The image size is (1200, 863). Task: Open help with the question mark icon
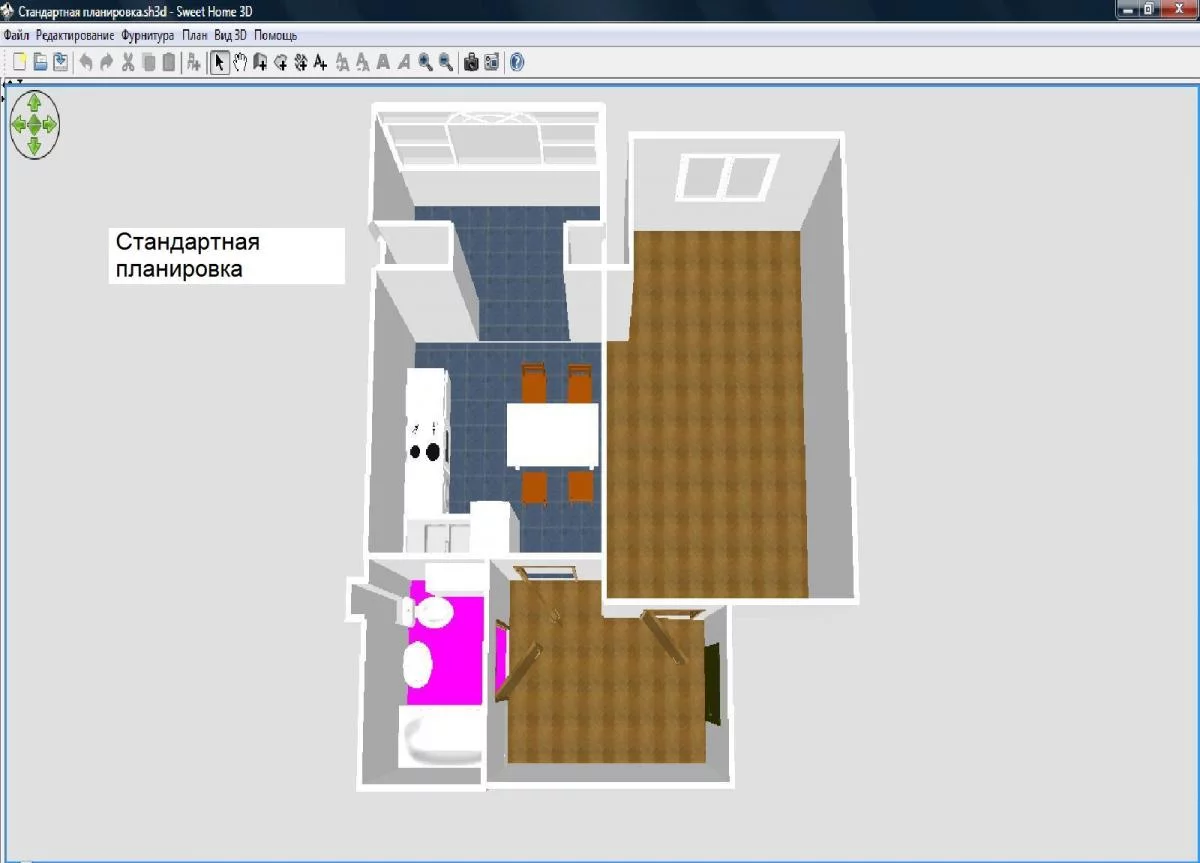[517, 62]
